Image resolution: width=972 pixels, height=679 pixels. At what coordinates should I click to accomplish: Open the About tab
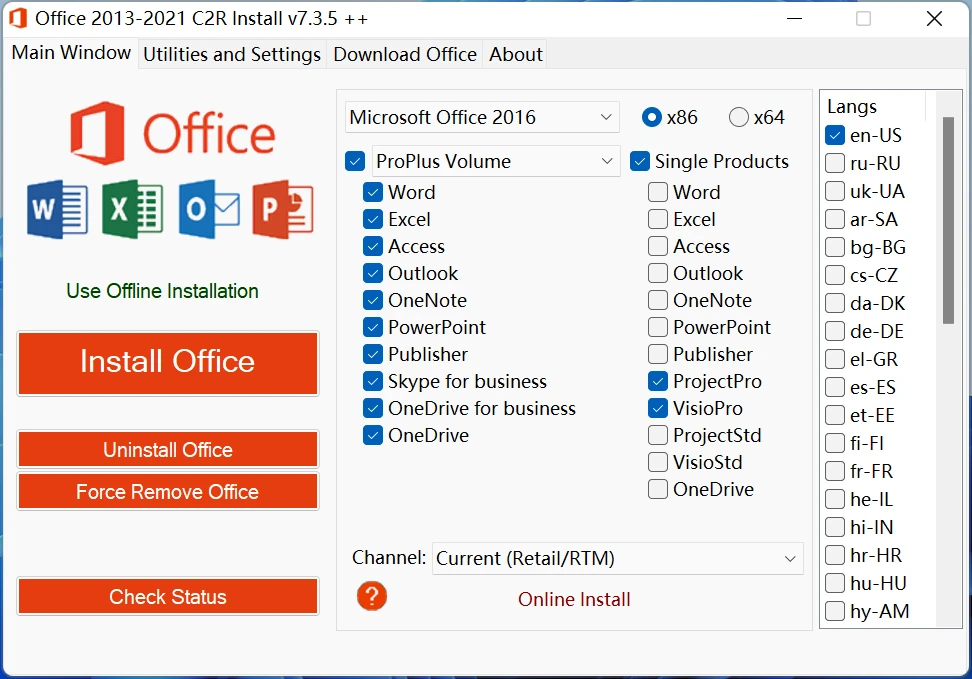516,54
